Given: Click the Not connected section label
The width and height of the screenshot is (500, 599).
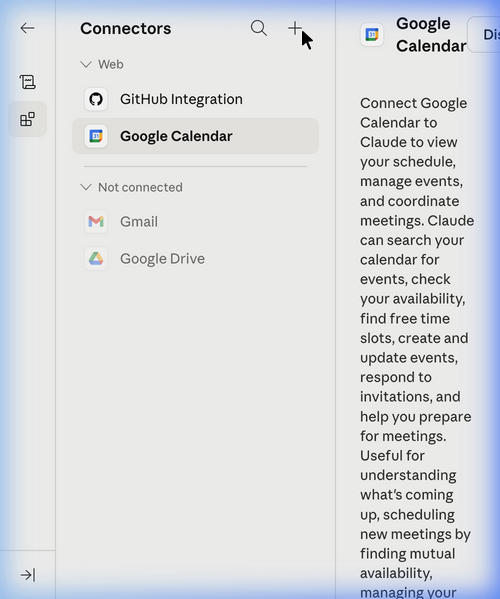Looking at the screenshot, I should 140,187.
